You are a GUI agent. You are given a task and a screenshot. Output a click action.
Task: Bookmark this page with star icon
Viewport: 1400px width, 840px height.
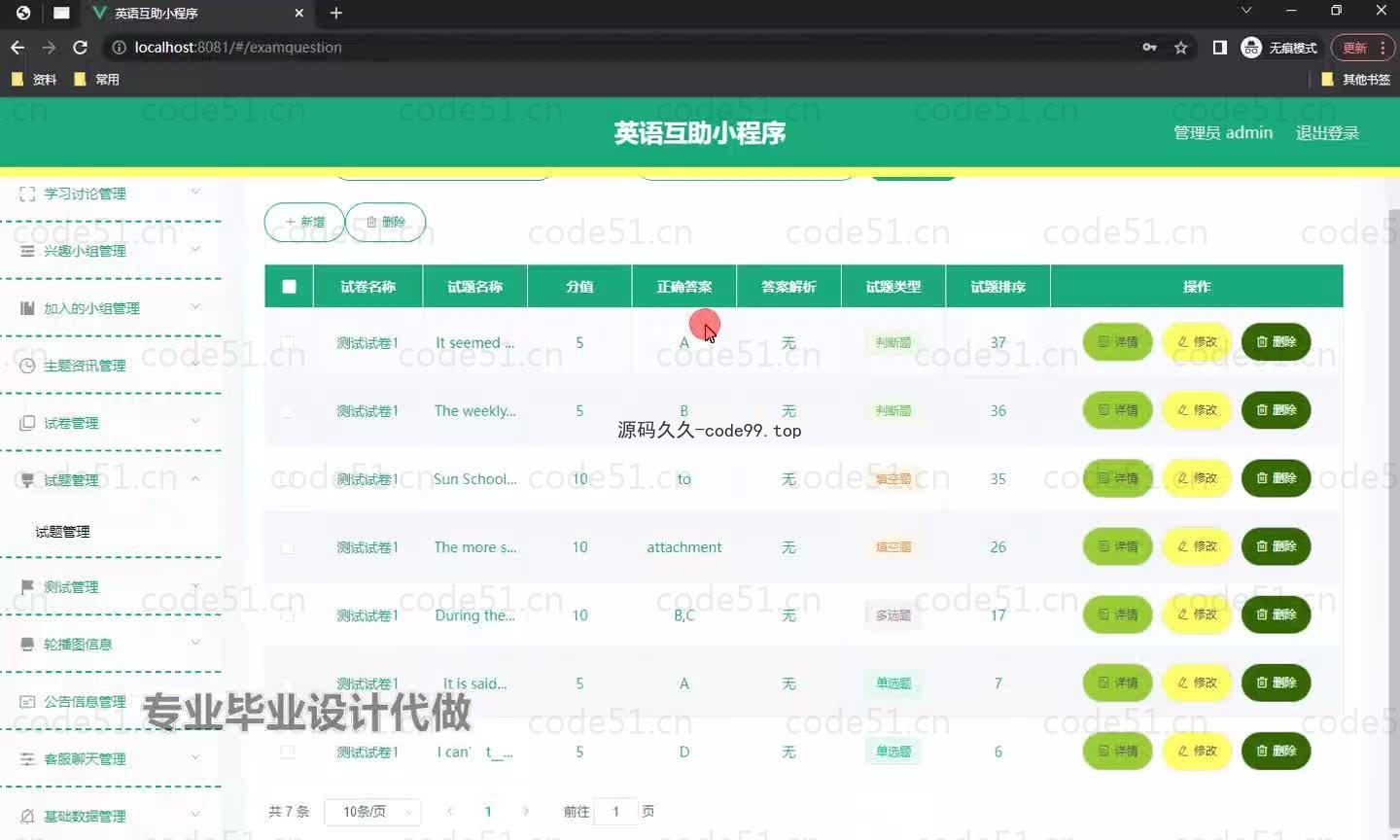click(x=1181, y=47)
